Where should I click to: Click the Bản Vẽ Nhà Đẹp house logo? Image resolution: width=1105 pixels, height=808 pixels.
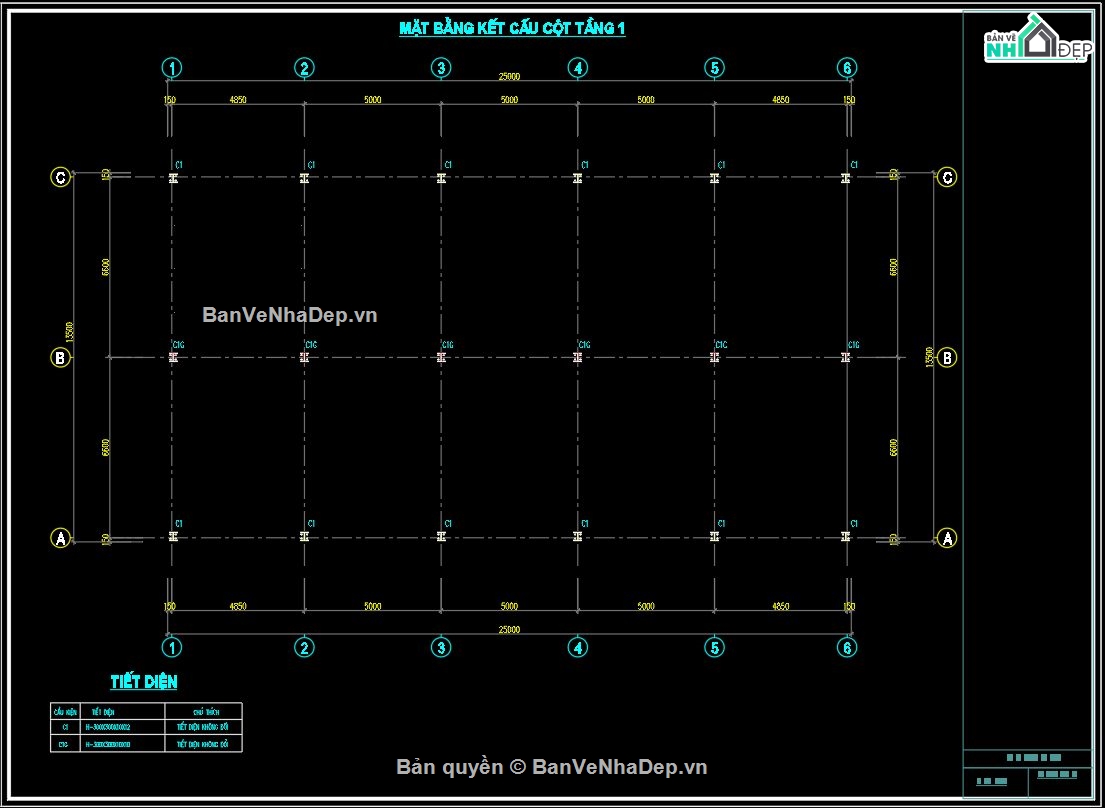1037,39
